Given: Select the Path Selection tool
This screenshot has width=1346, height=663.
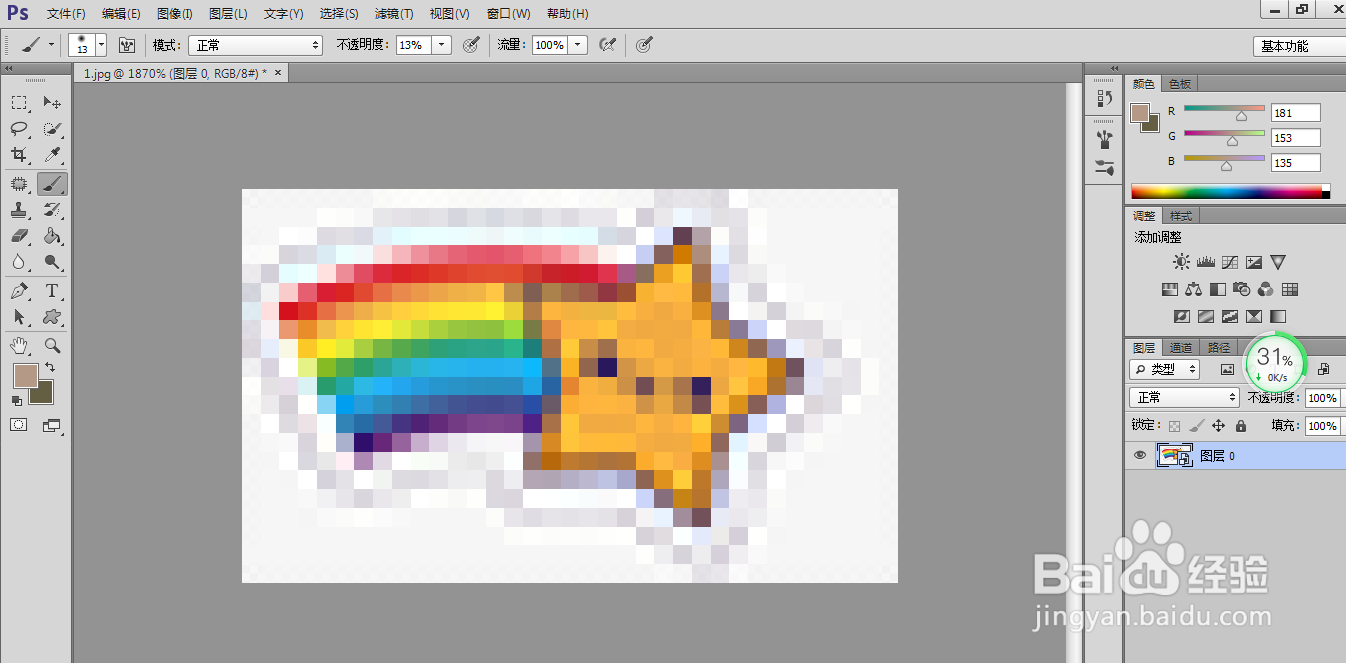Looking at the screenshot, I should (x=19, y=317).
